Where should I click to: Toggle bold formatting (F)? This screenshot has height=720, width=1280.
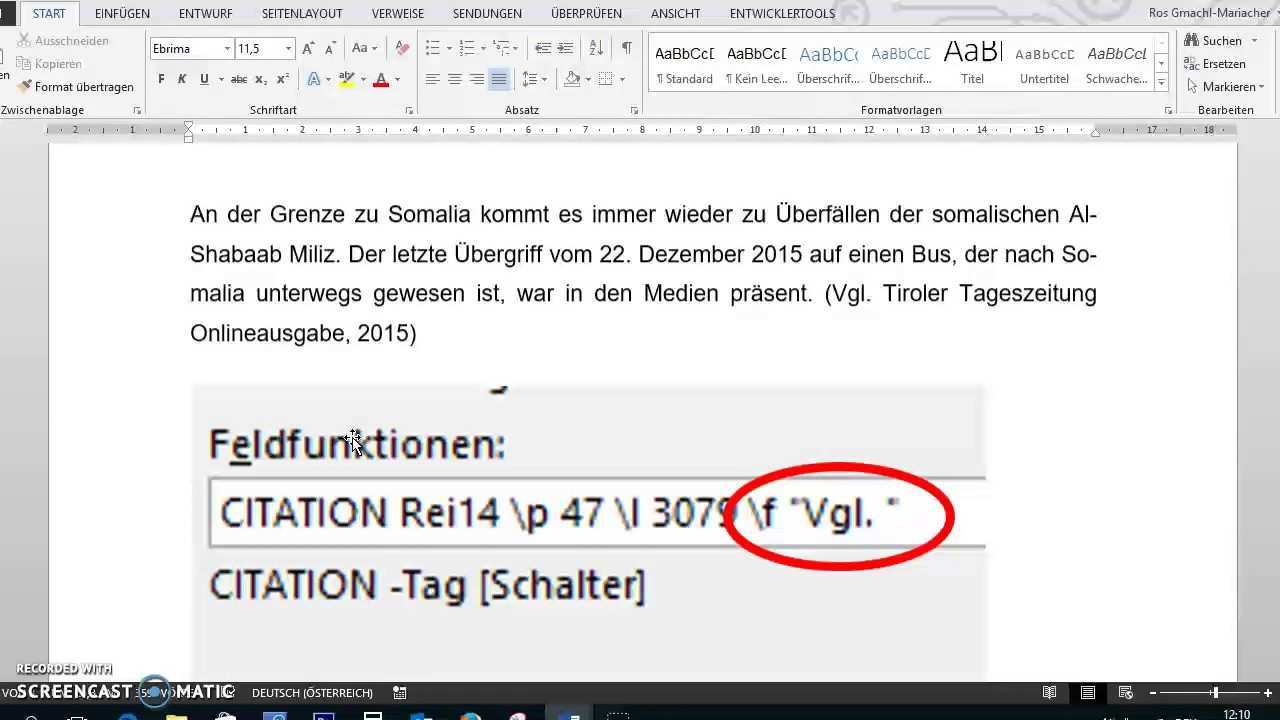(x=161, y=79)
